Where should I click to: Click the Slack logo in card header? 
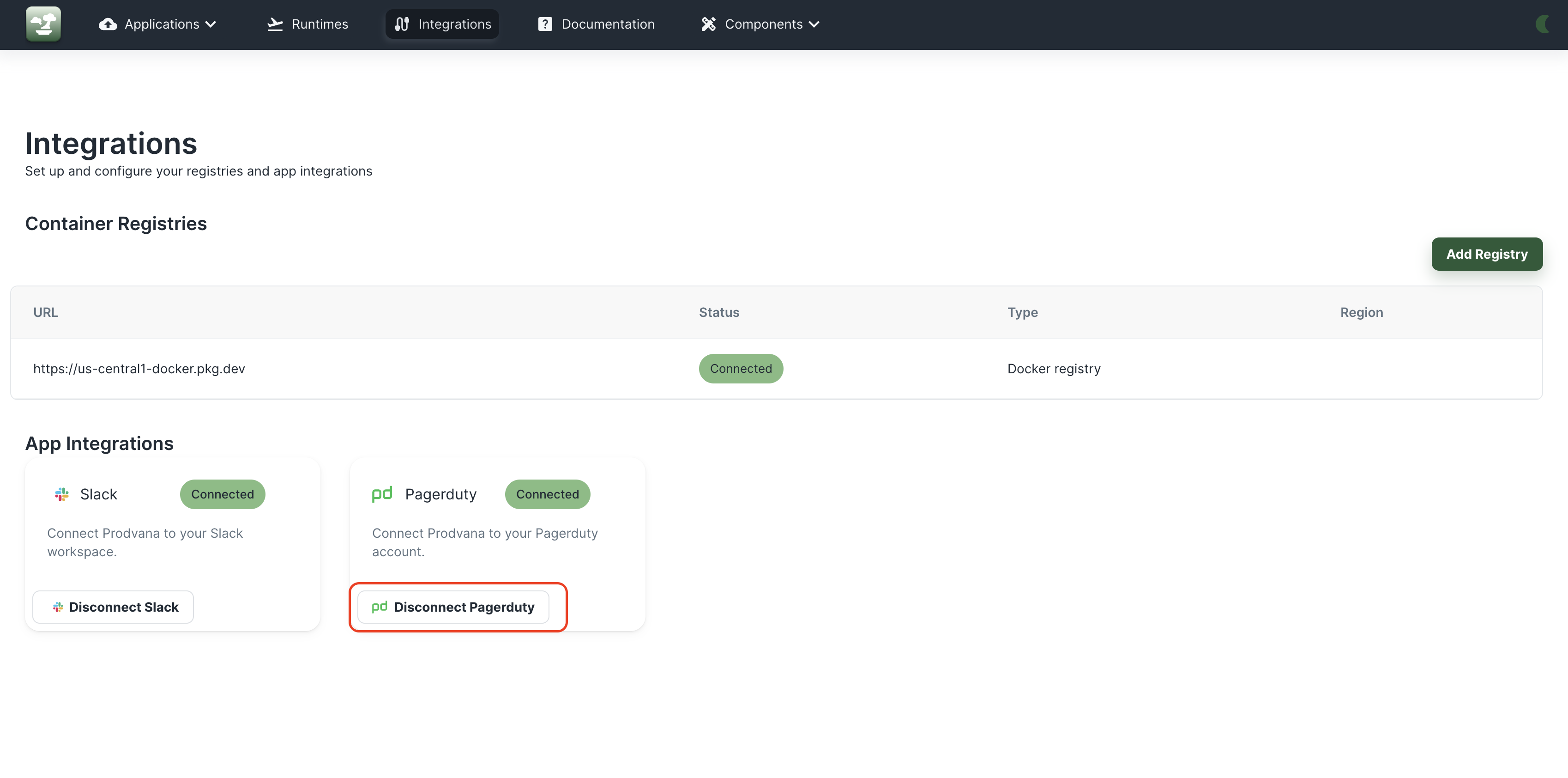pyautogui.click(x=61, y=494)
